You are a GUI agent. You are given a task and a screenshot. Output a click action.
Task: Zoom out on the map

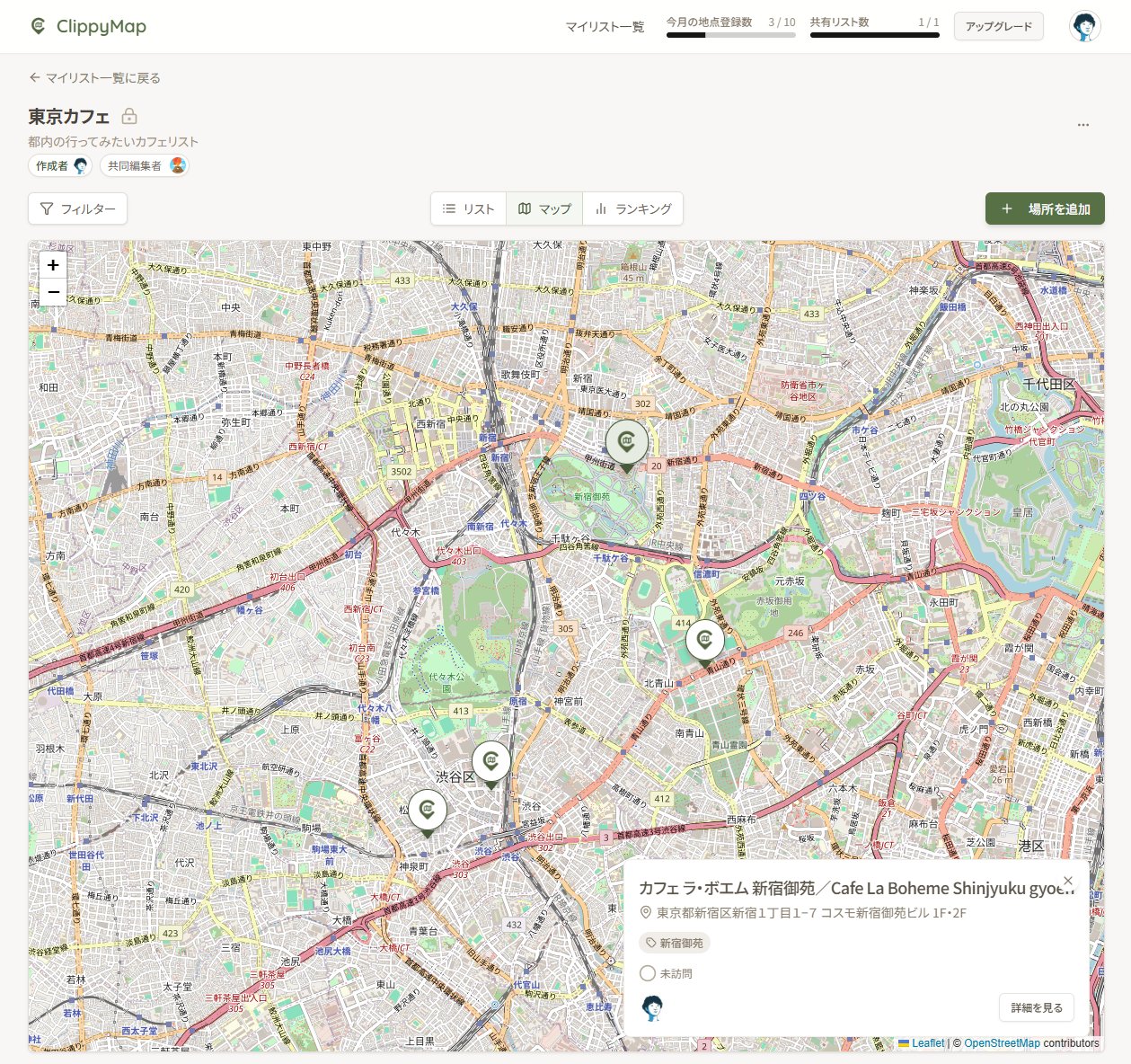coord(53,292)
